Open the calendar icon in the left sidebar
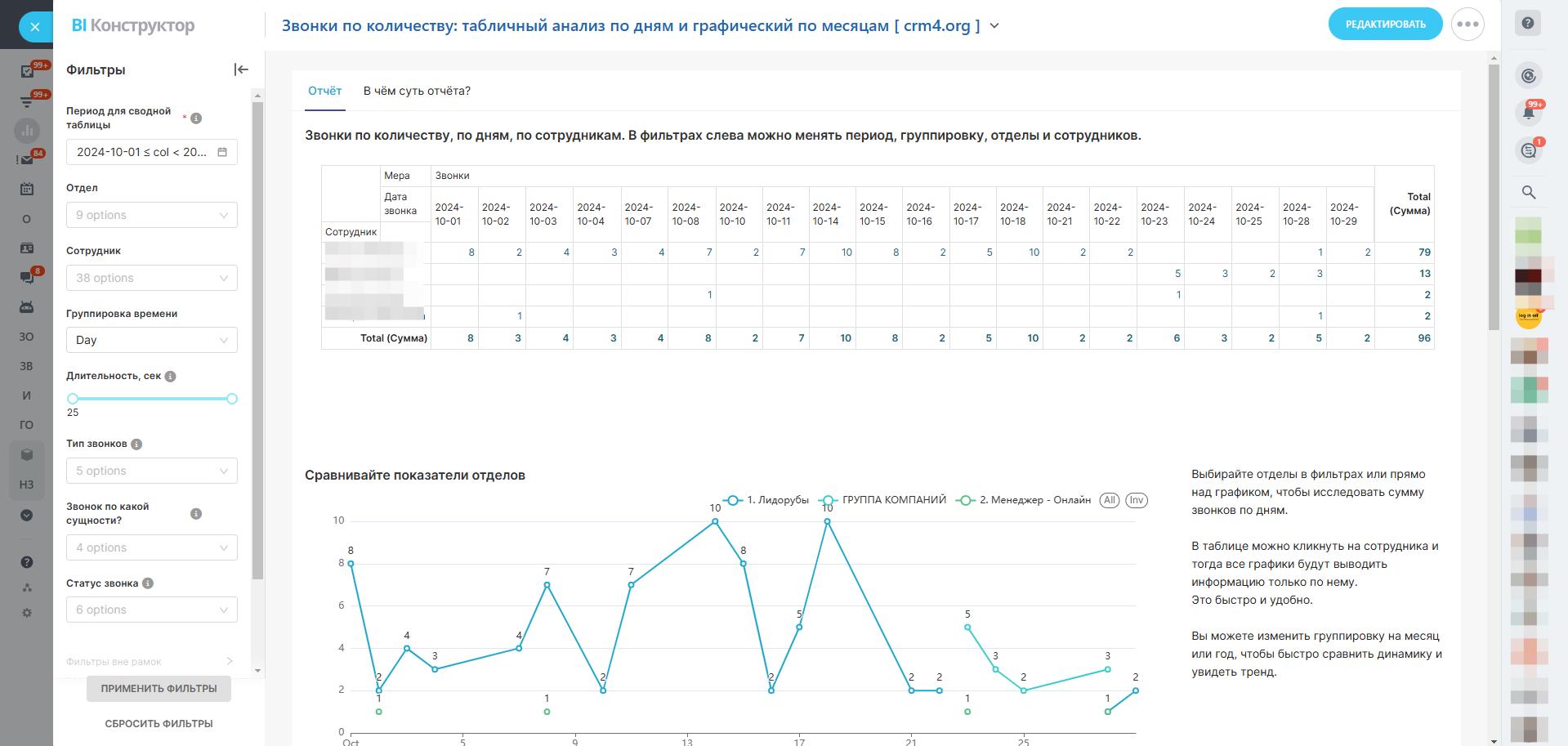This screenshot has width=1568, height=746. pos(27,190)
